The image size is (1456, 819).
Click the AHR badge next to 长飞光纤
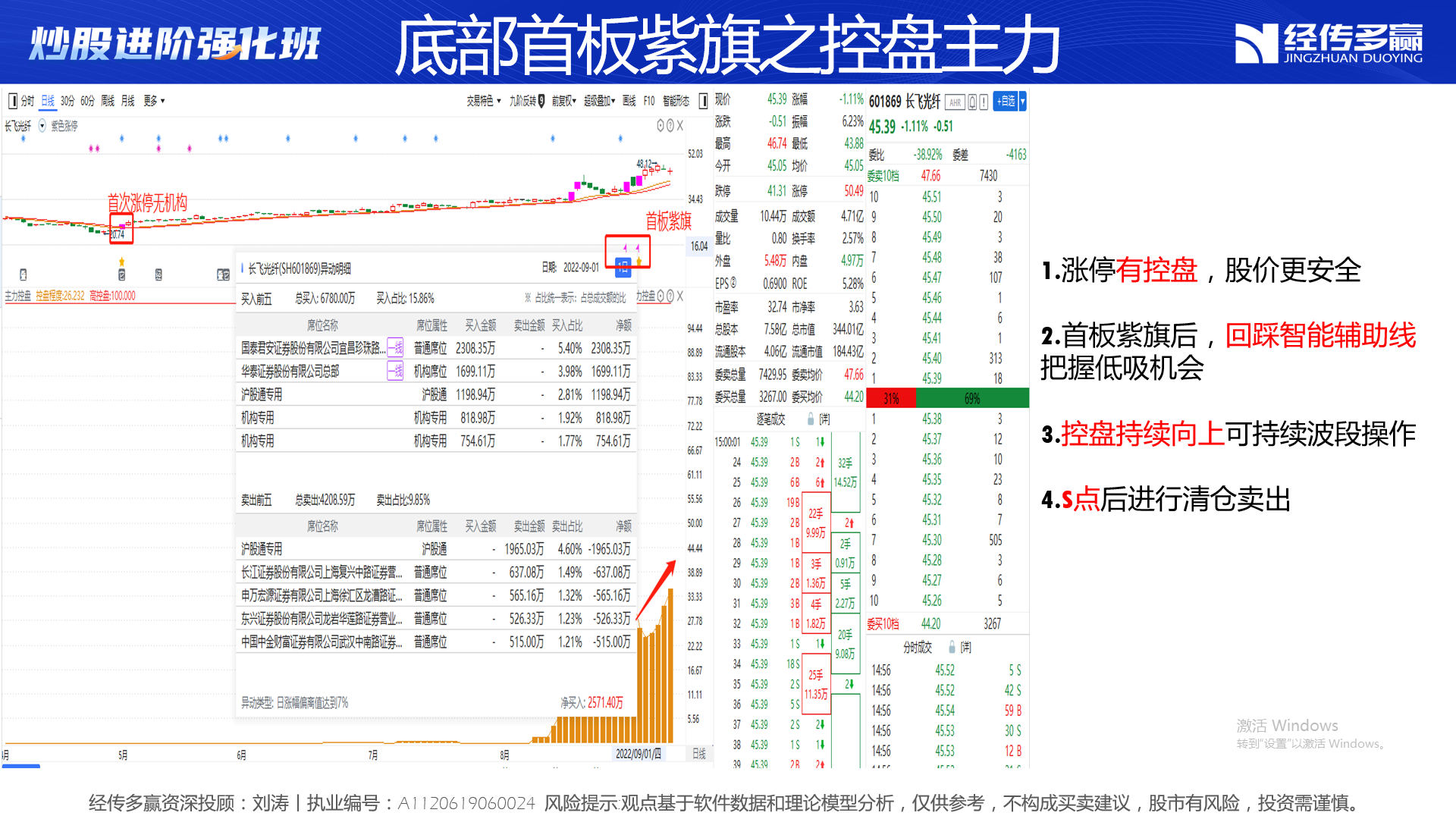[x=955, y=102]
